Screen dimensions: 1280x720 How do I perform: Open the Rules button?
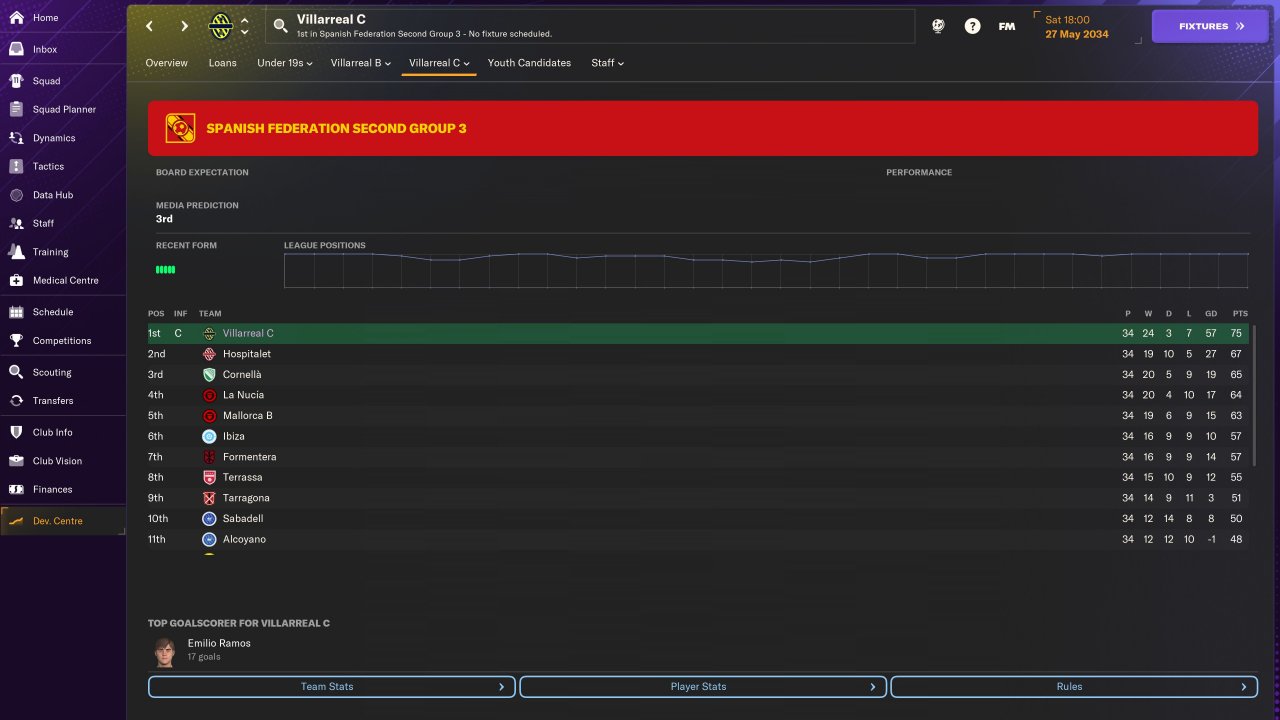[1074, 687]
